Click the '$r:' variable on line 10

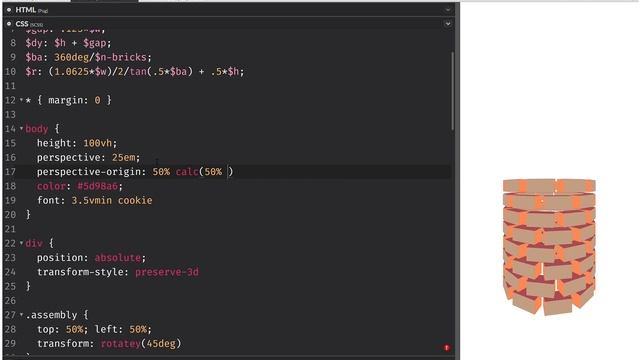(x=34, y=72)
